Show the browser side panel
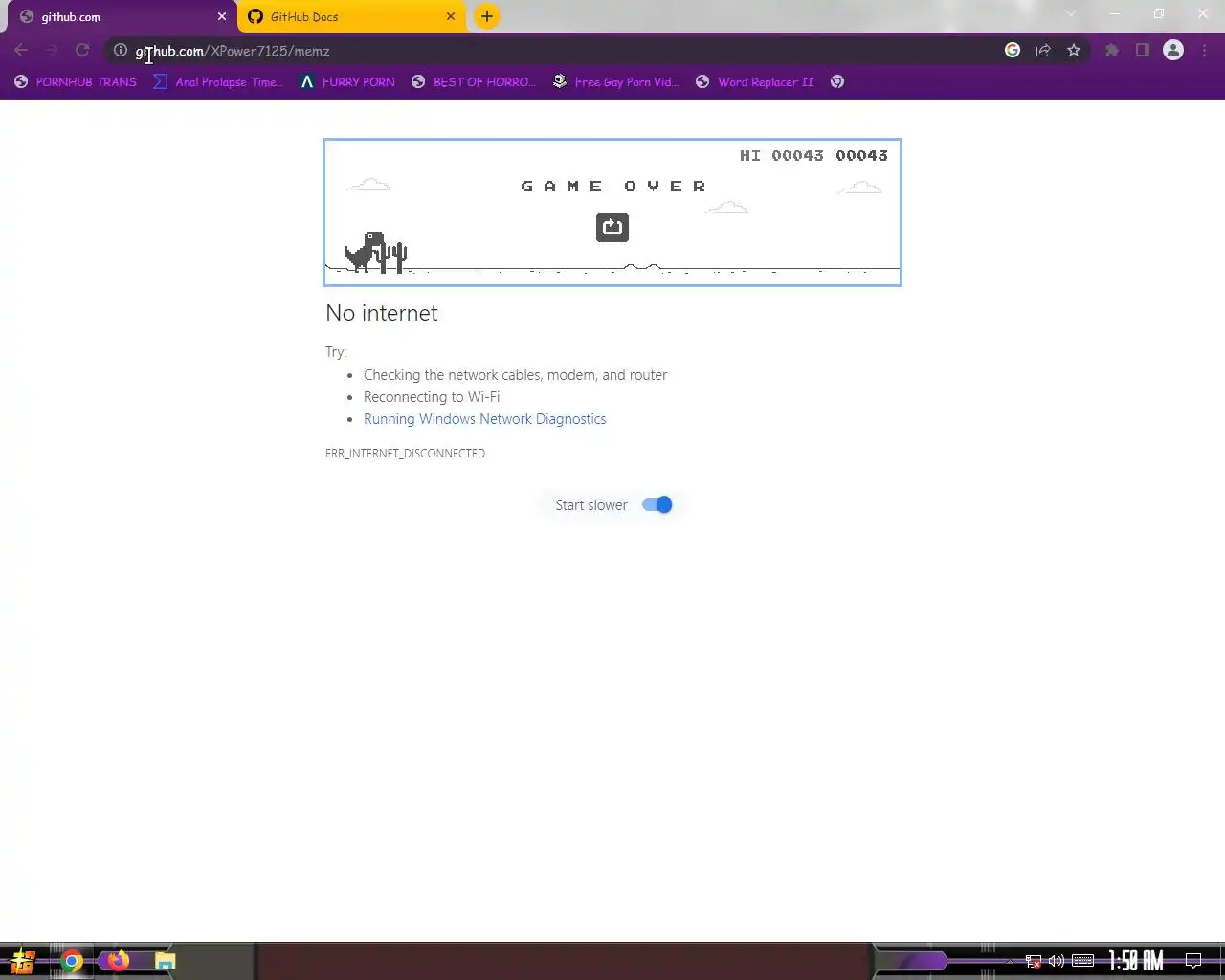 tap(1143, 51)
